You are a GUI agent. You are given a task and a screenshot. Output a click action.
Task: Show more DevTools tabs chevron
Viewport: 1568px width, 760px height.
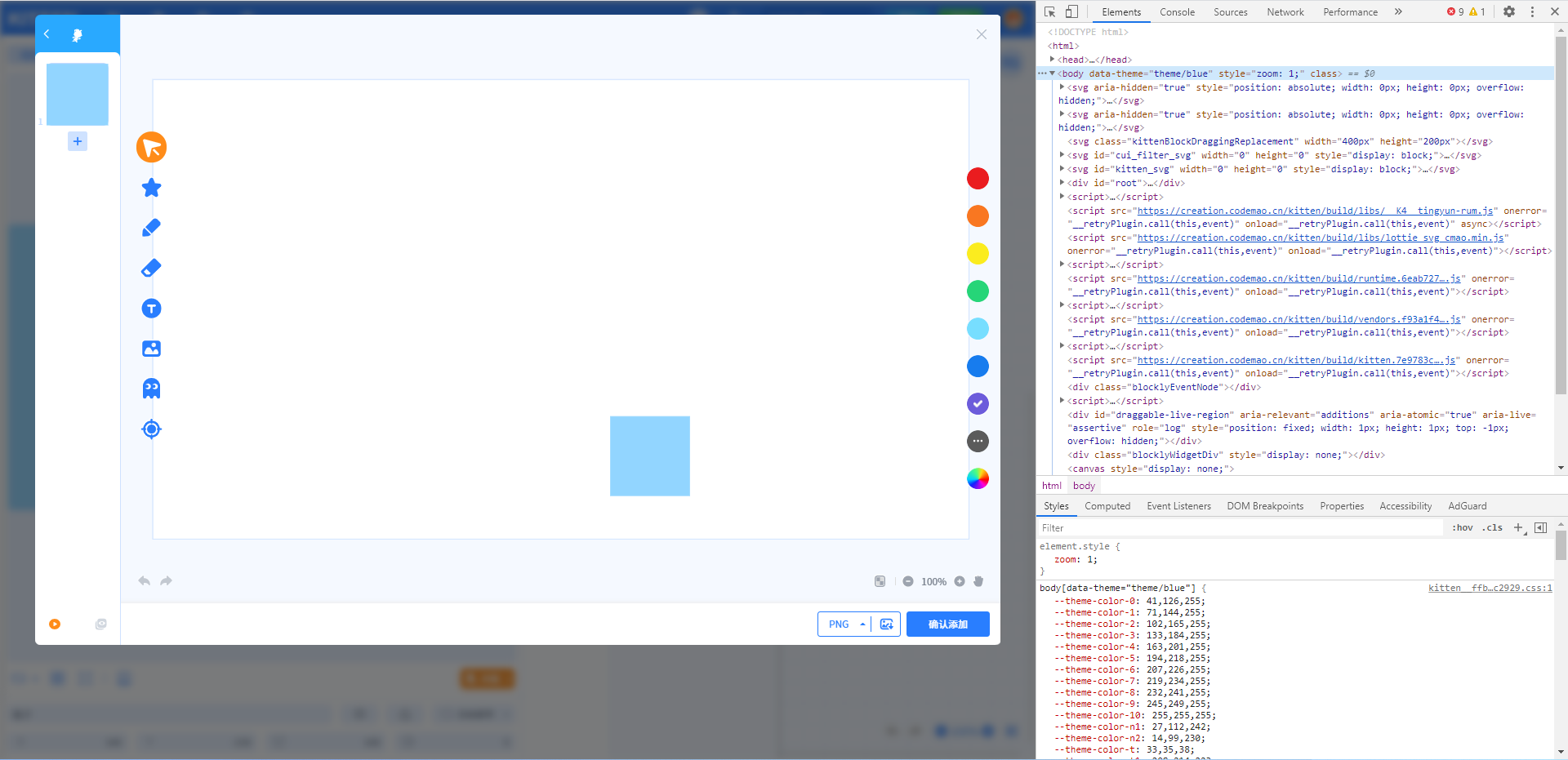tap(1398, 11)
